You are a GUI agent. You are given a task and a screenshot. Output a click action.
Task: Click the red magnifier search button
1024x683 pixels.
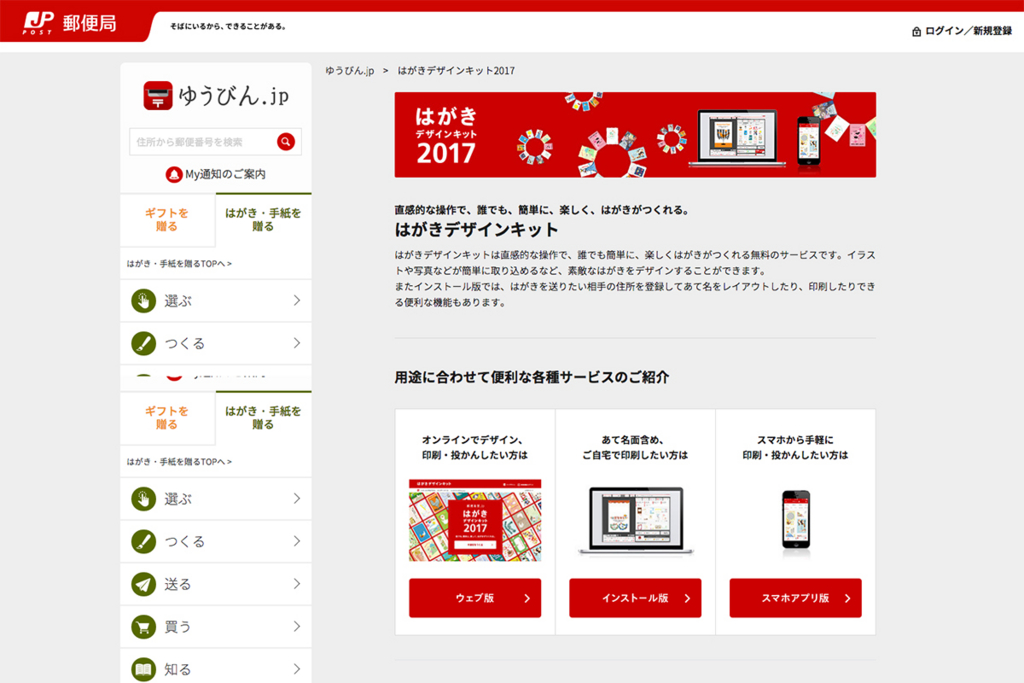[286, 142]
